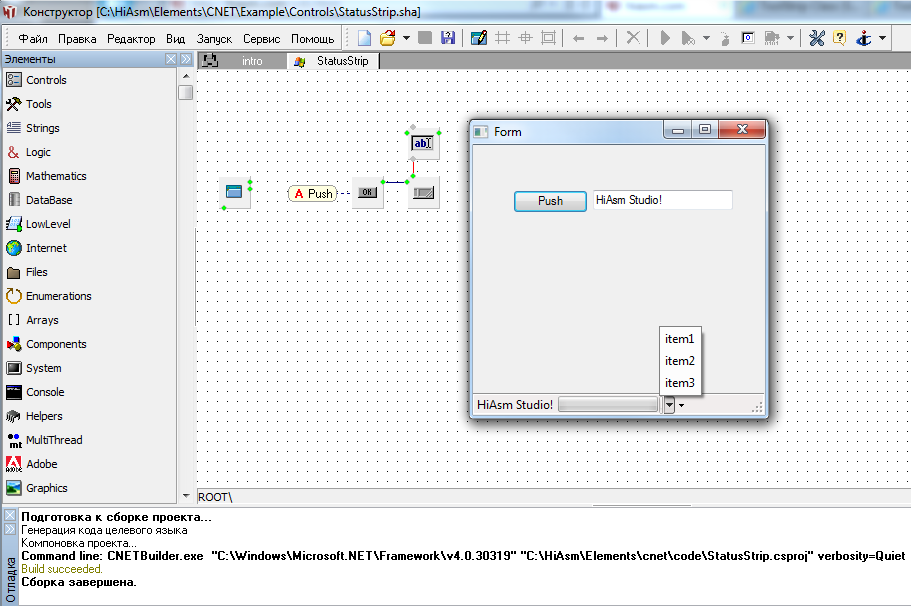Open the Сервис menu
911x606 pixels.
[261, 39]
